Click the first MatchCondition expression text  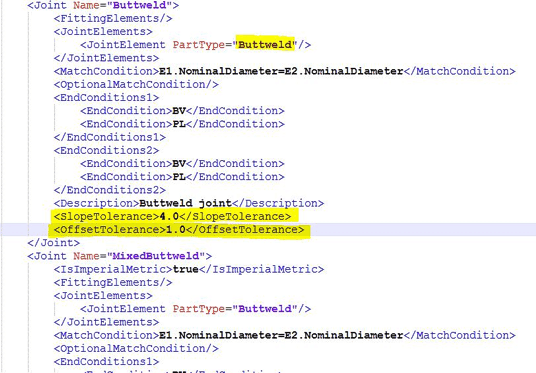click(x=281, y=71)
